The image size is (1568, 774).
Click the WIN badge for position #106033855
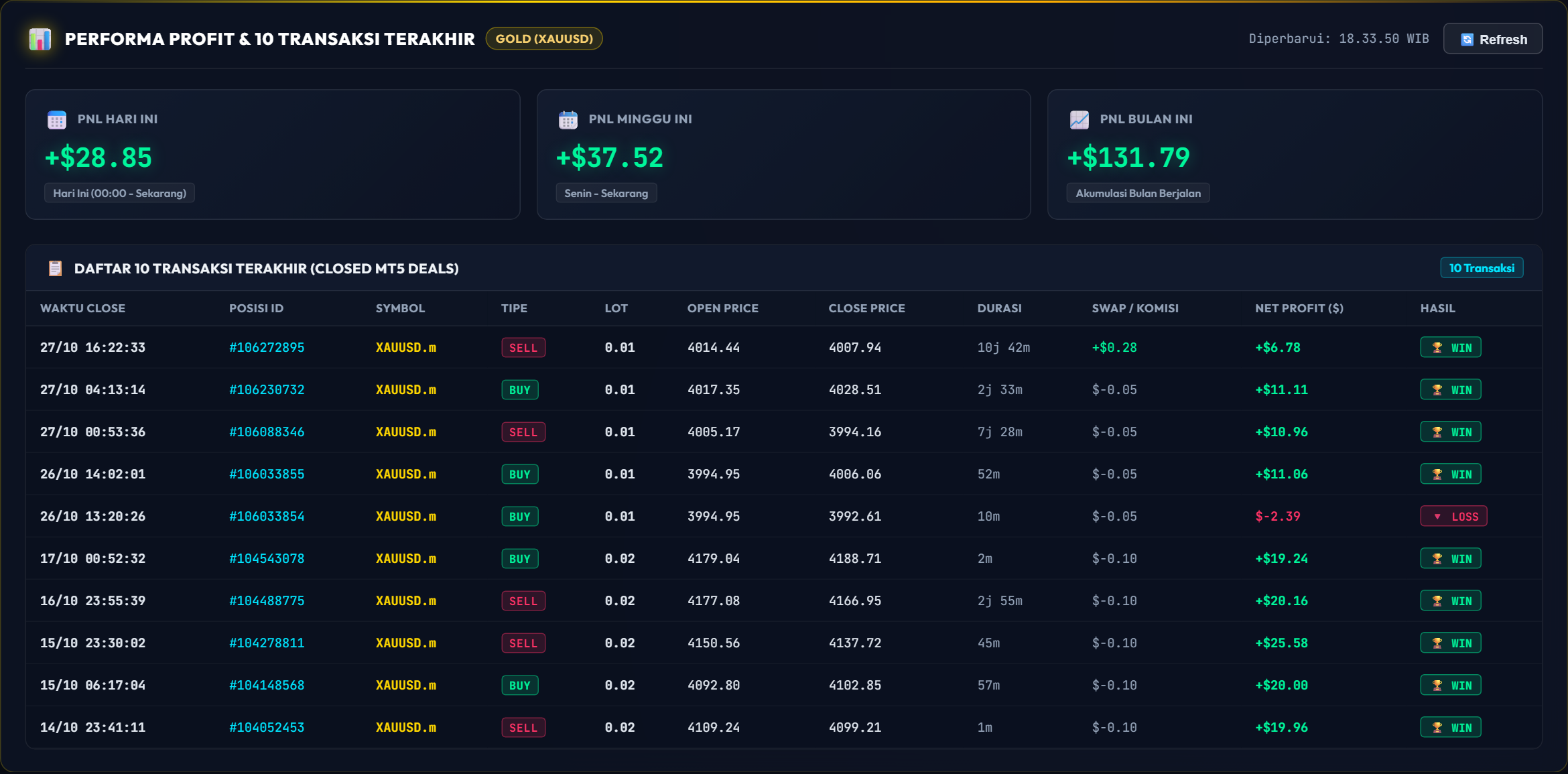1451,474
